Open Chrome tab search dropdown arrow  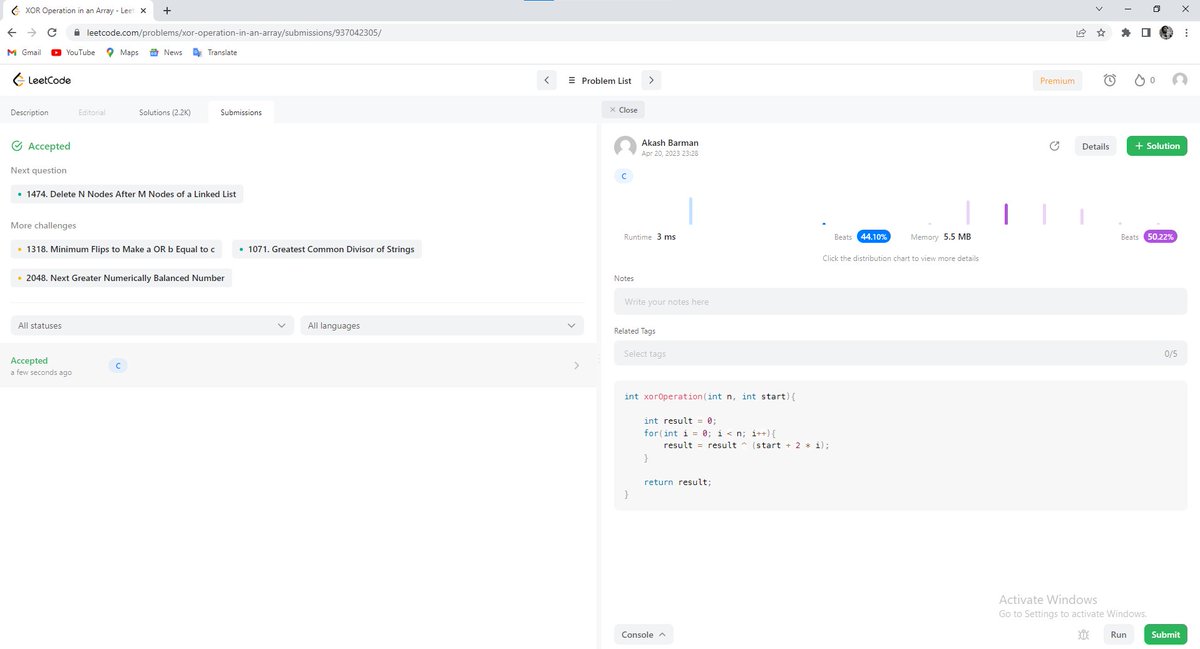[1099, 9]
